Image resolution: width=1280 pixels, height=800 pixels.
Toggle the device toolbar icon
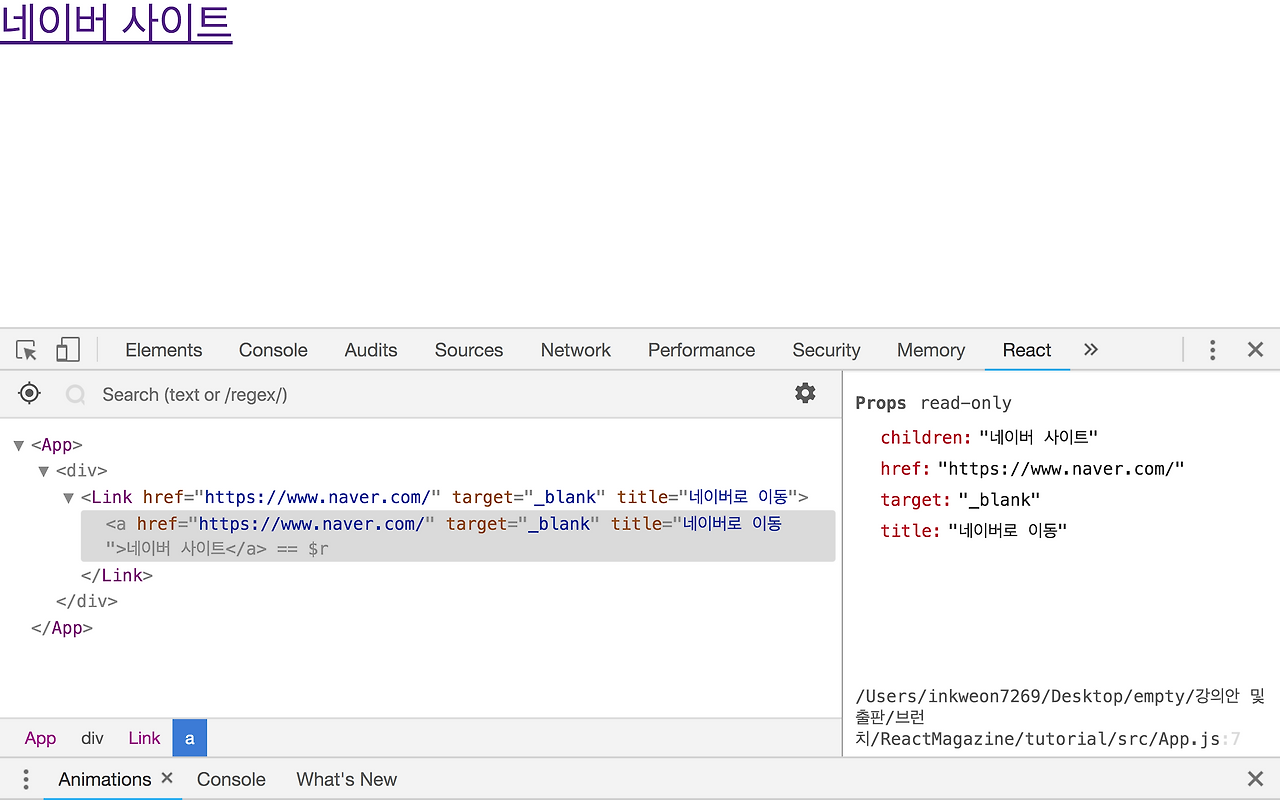tap(67, 350)
